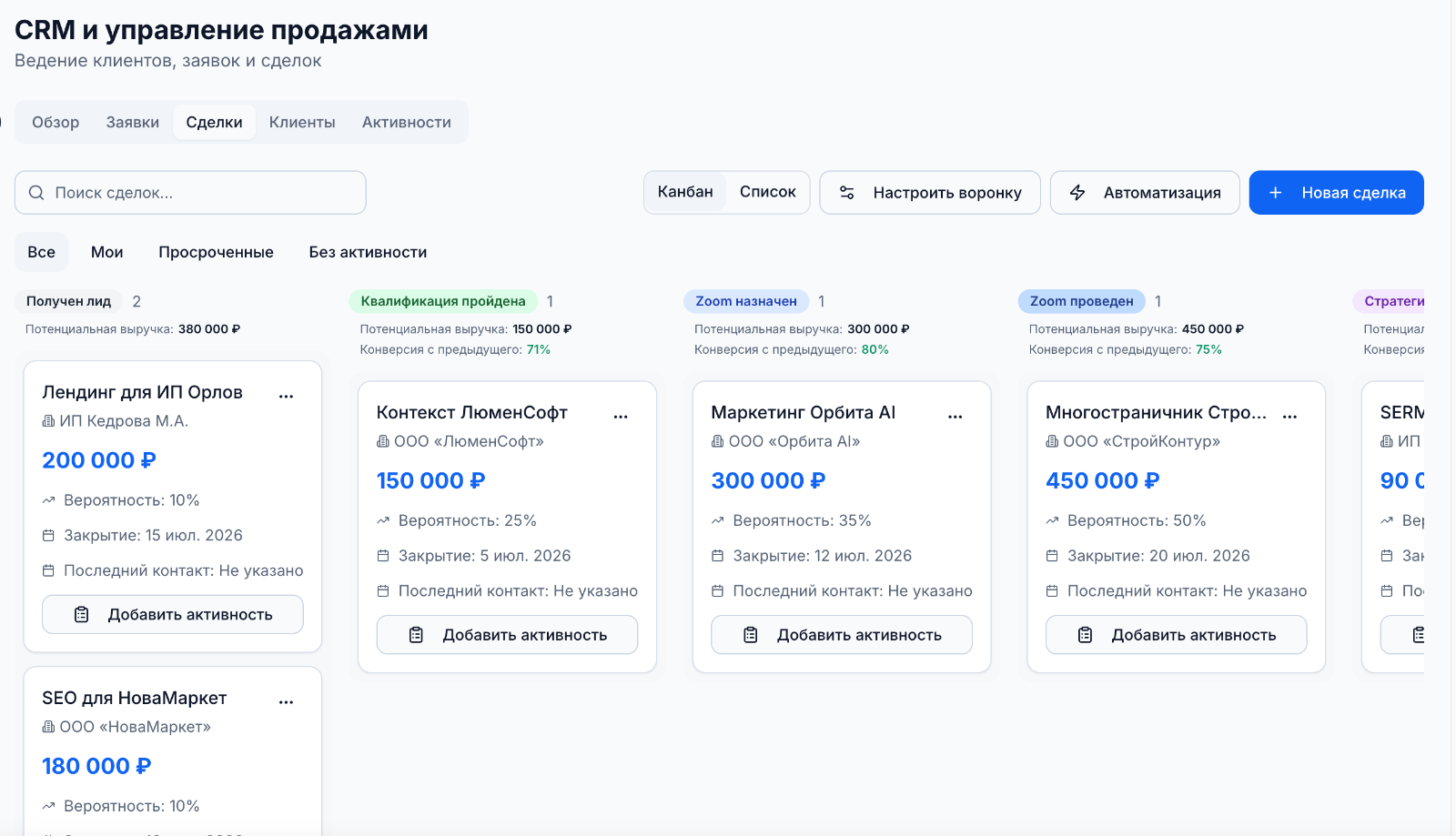Select the Мои filter
Image resolution: width=1456 pixels, height=836 pixels.
pos(107,252)
